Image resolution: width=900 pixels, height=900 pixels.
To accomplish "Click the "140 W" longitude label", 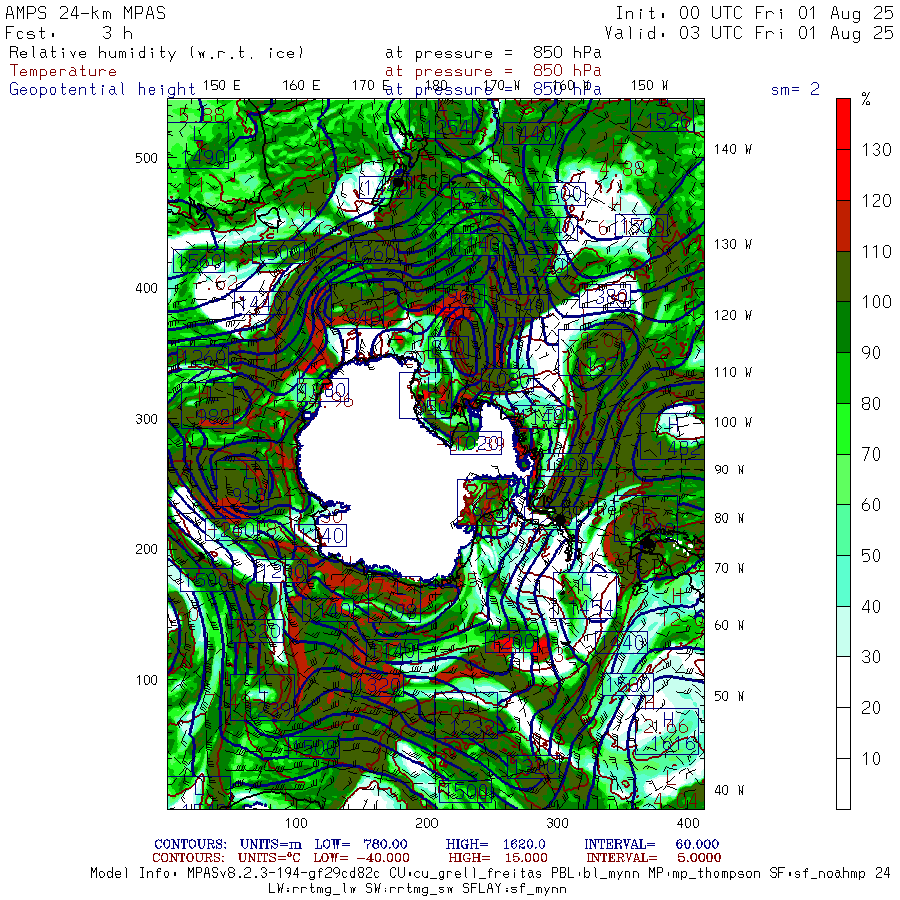I will click(x=733, y=149).
